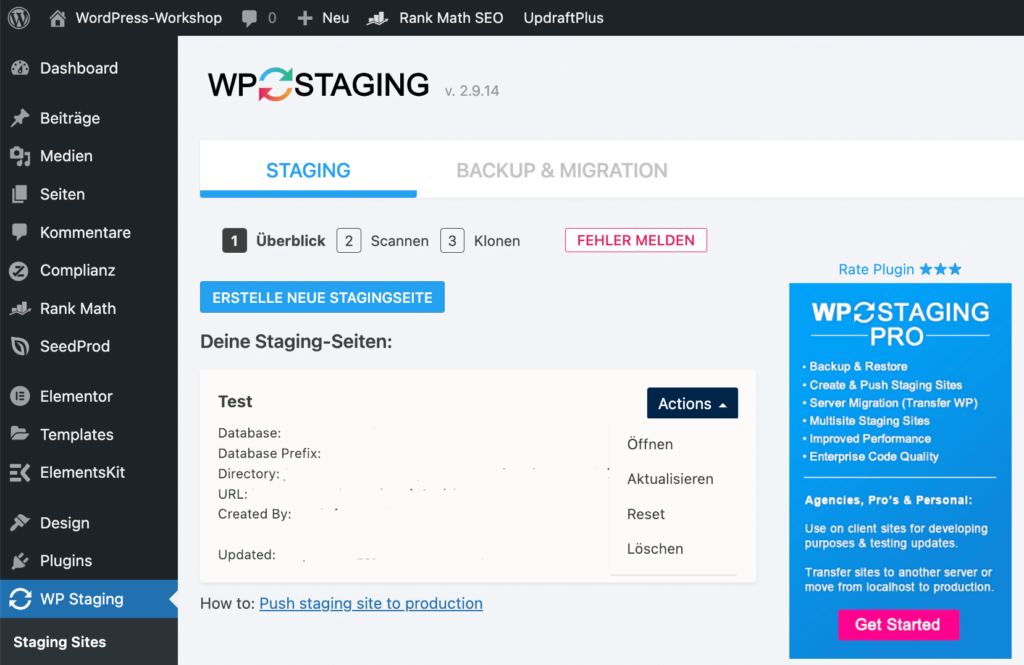The height and width of the screenshot is (665, 1024).
Task: Switch to BACKUP & MIGRATION tab
Action: (x=562, y=170)
